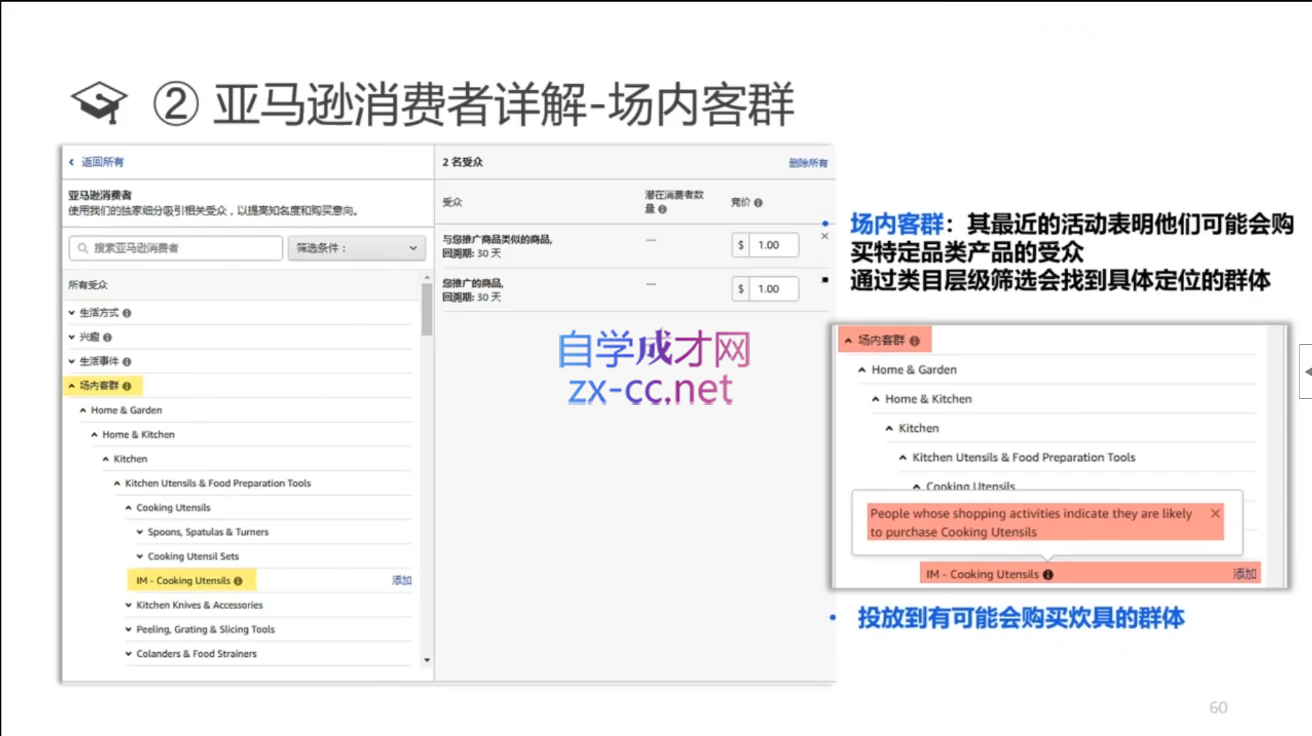
Task: Close the Cooking Utensils tooltip with its X
Action: pyautogui.click(x=1215, y=513)
